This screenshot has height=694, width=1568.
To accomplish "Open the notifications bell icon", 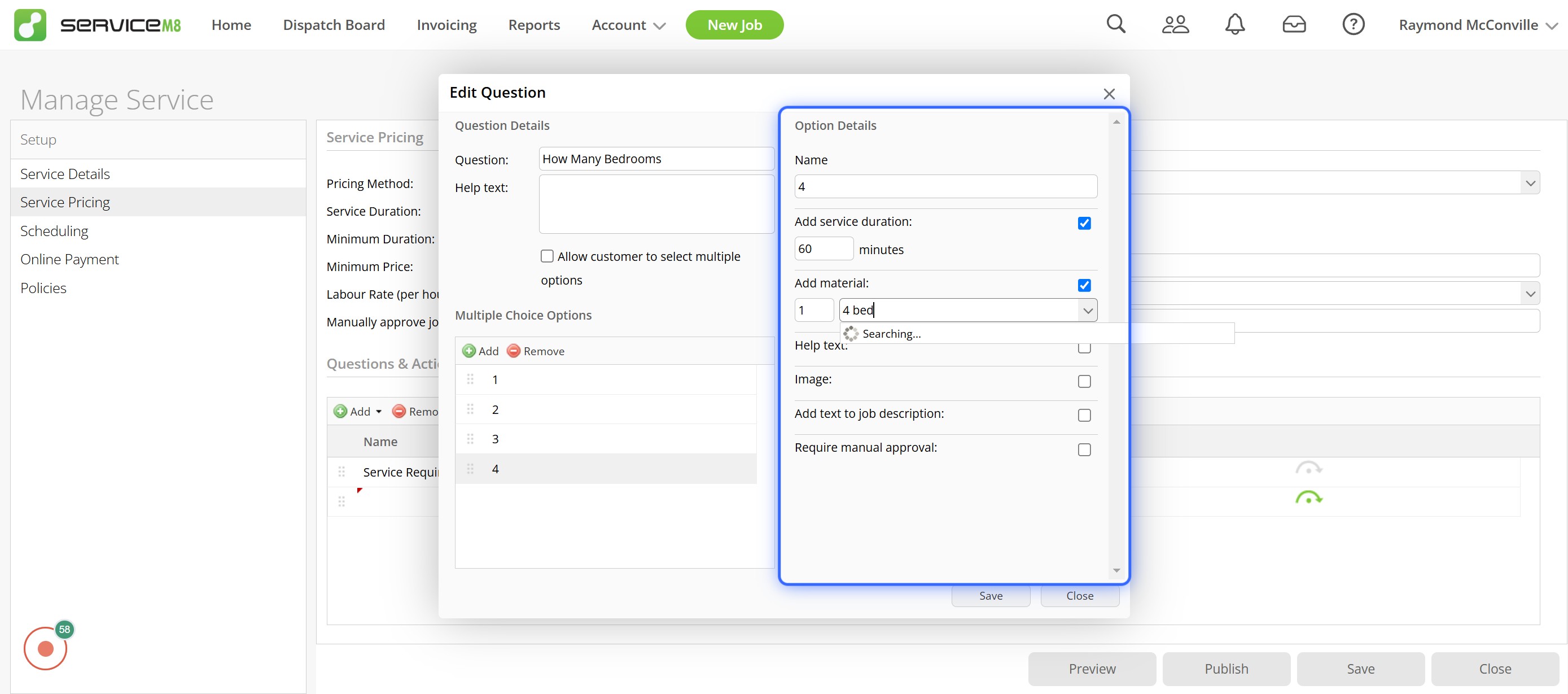I will click(x=1234, y=24).
